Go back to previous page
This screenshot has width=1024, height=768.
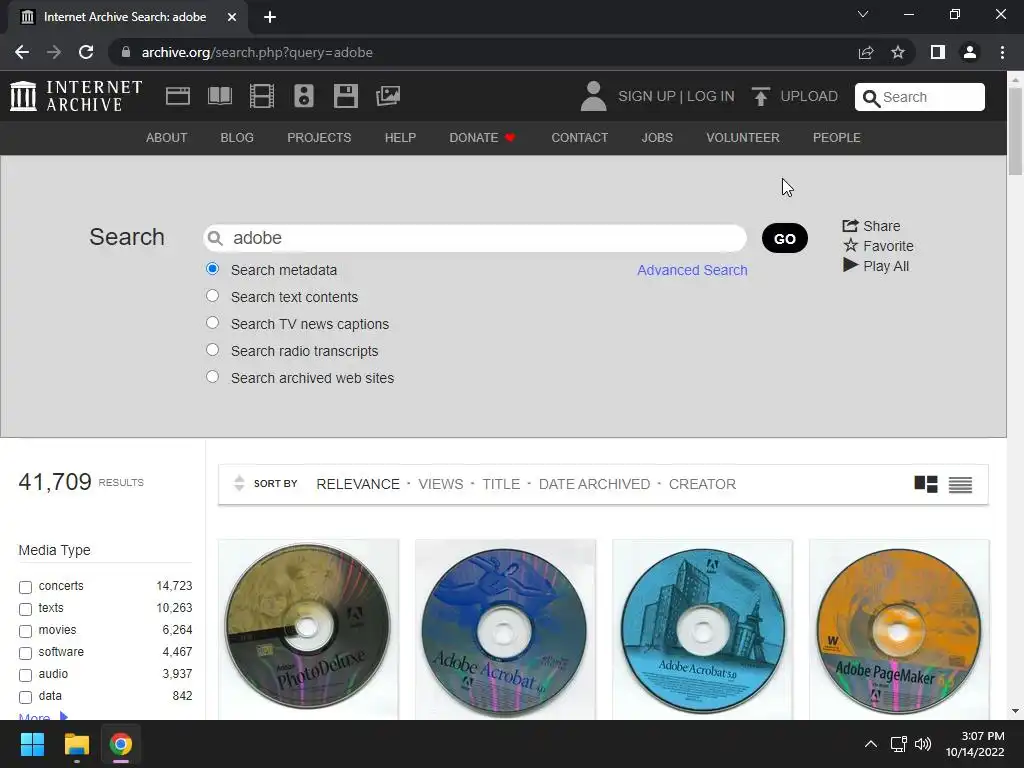[x=22, y=52]
